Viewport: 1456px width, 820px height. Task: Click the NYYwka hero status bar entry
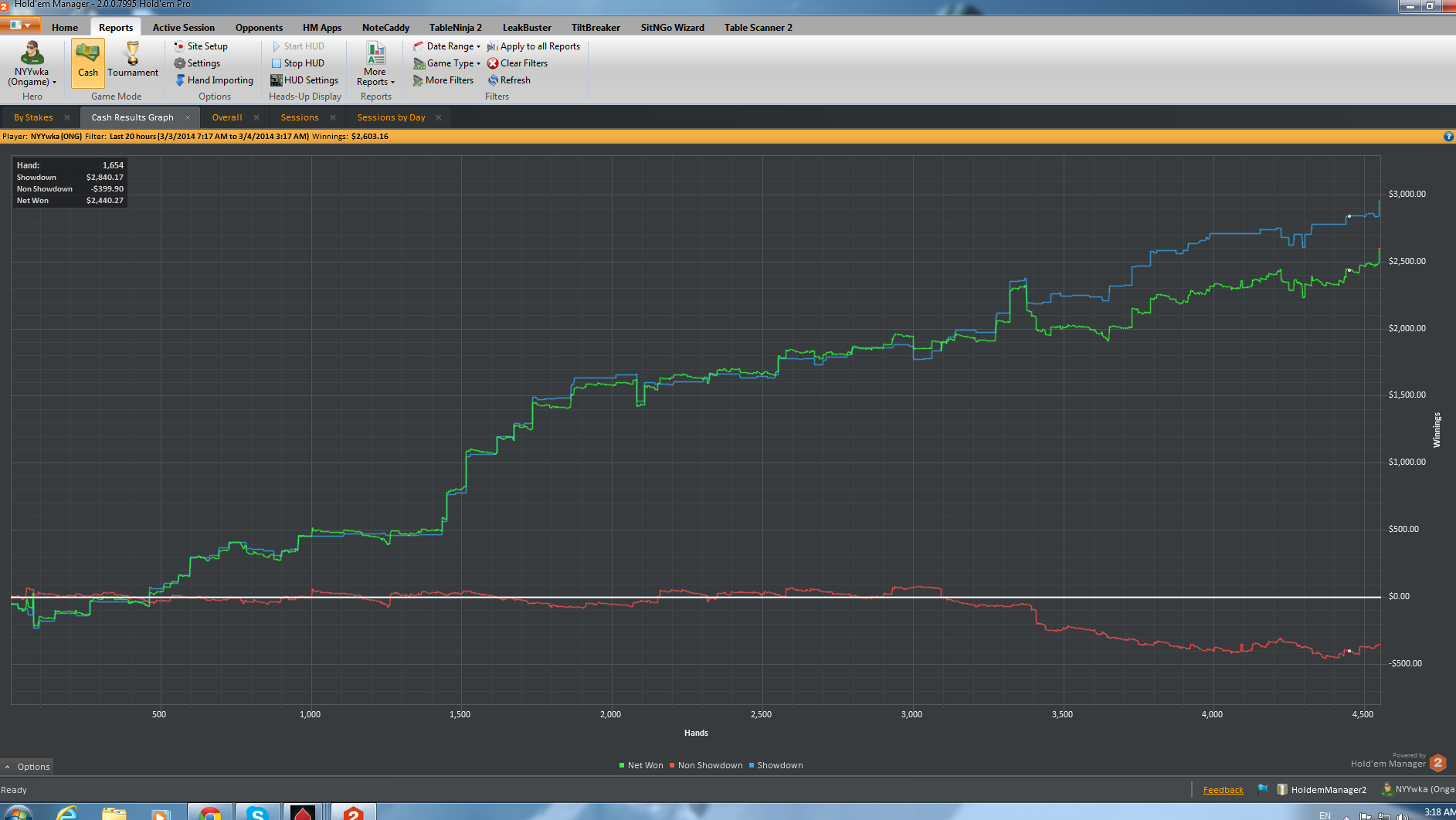[1418, 789]
